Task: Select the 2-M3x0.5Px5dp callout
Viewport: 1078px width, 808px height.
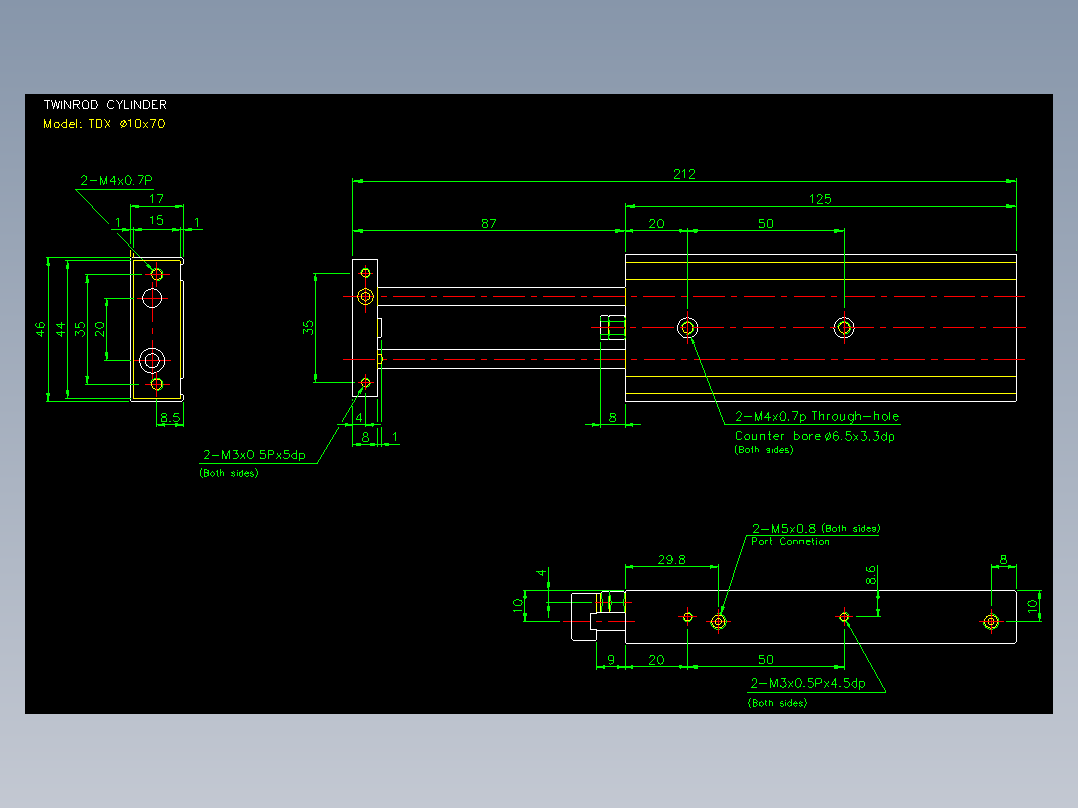Action: click(254, 455)
